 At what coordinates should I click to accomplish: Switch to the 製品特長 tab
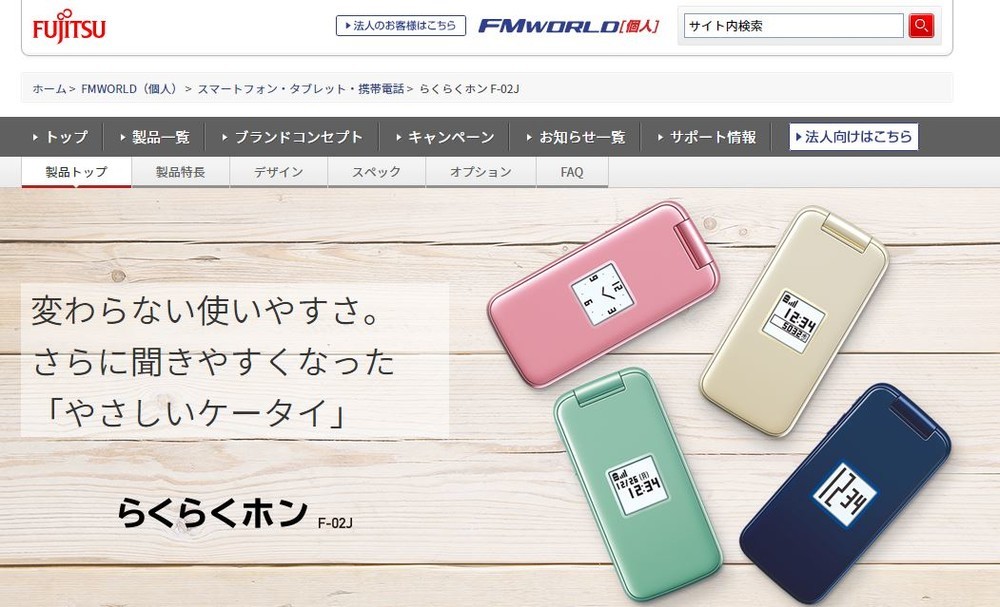[x=180, y=172]
